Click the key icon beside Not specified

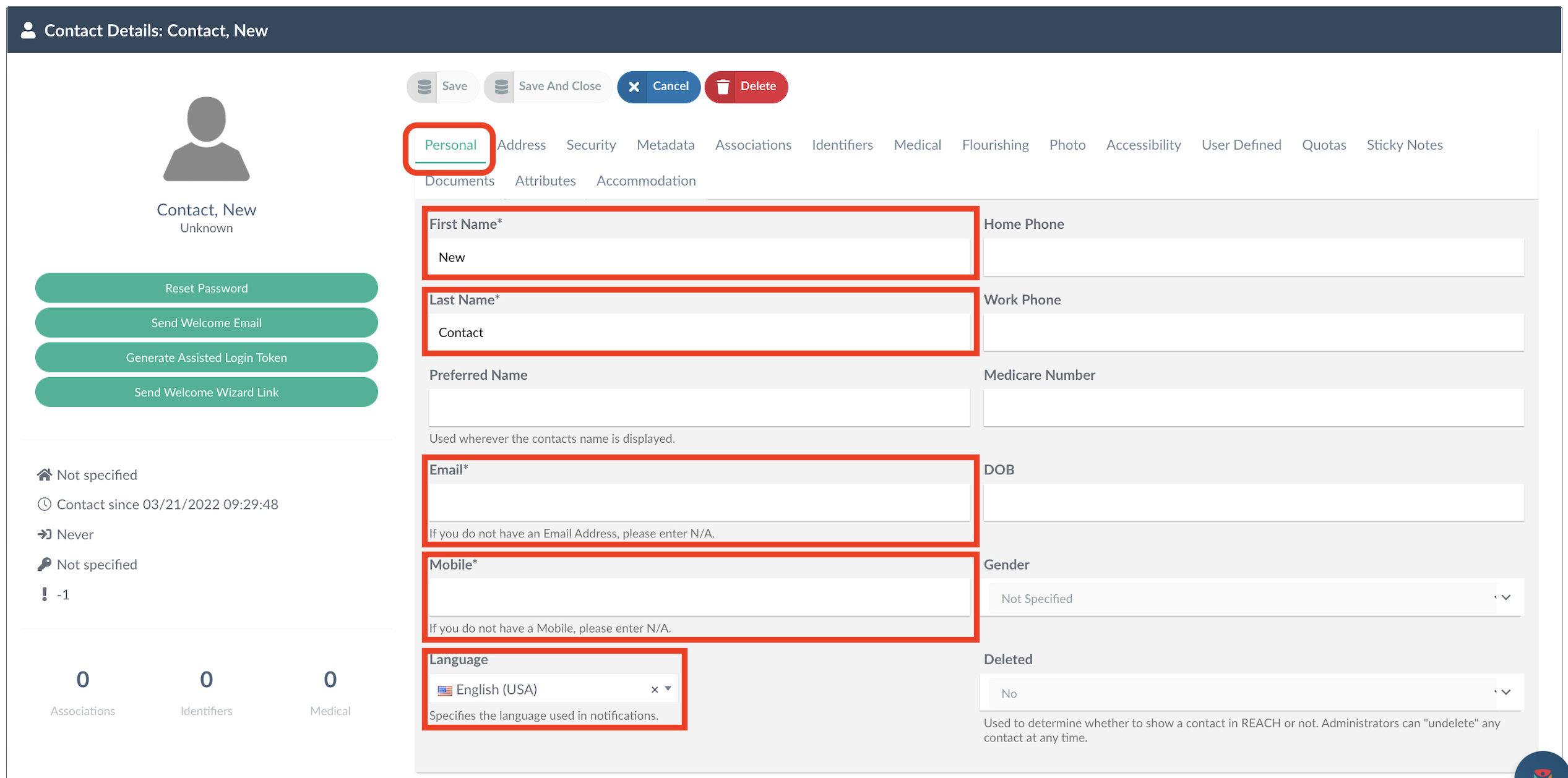click(44, 565)
